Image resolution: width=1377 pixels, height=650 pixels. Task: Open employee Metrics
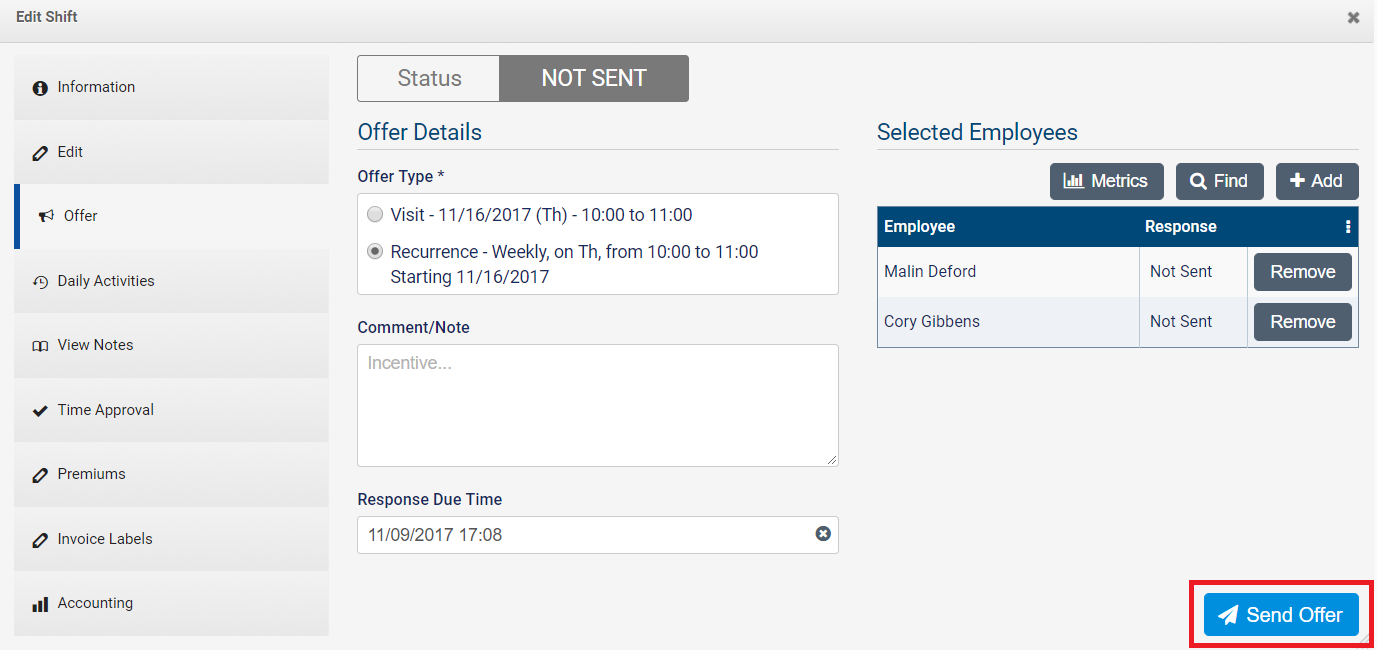(x=1106, y=181)
